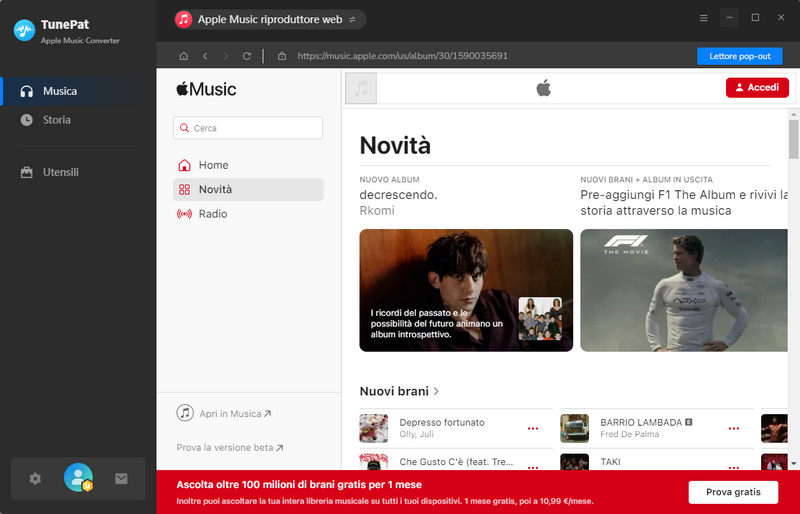This screenshot has height=514, width=800.
Task: Click the page vertical scrollbar thumb
Action: [793, 139]
